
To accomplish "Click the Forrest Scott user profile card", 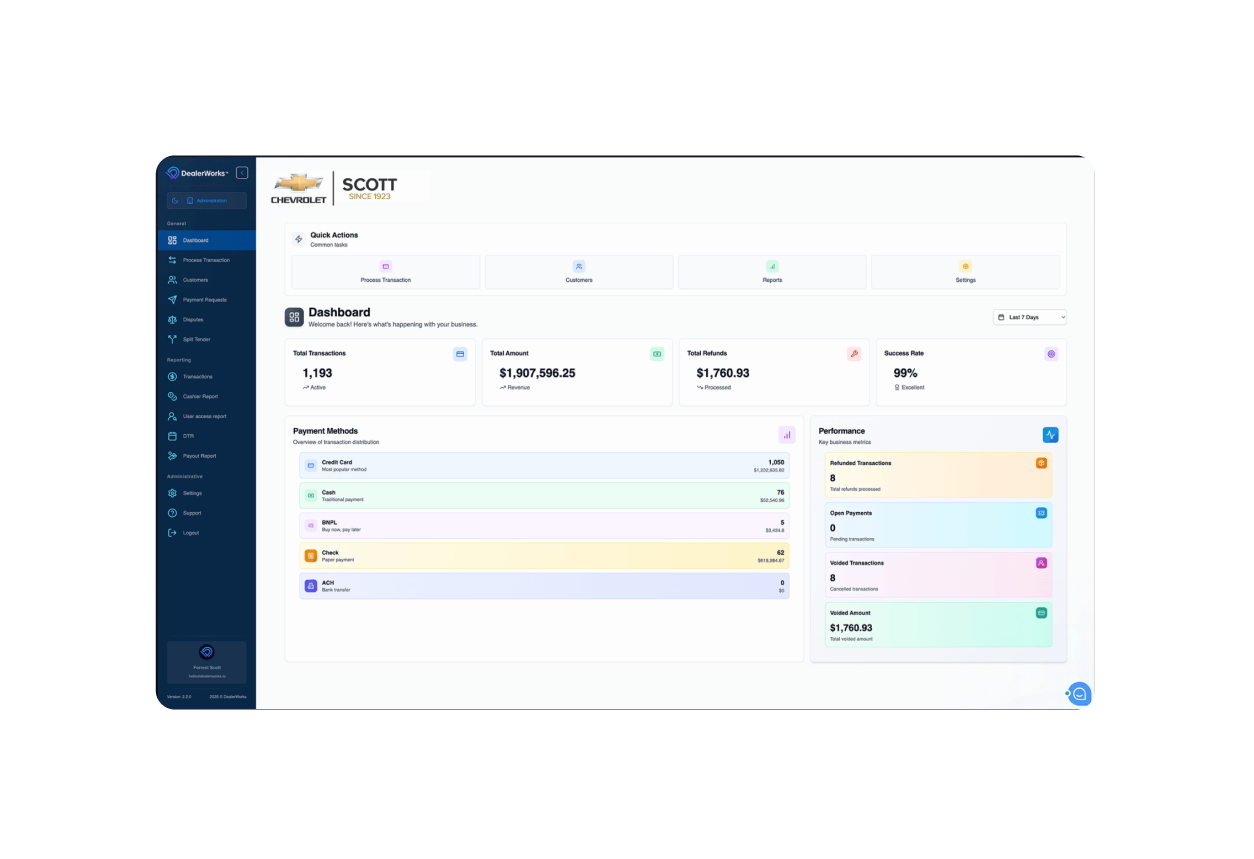I will coord(207,662).
